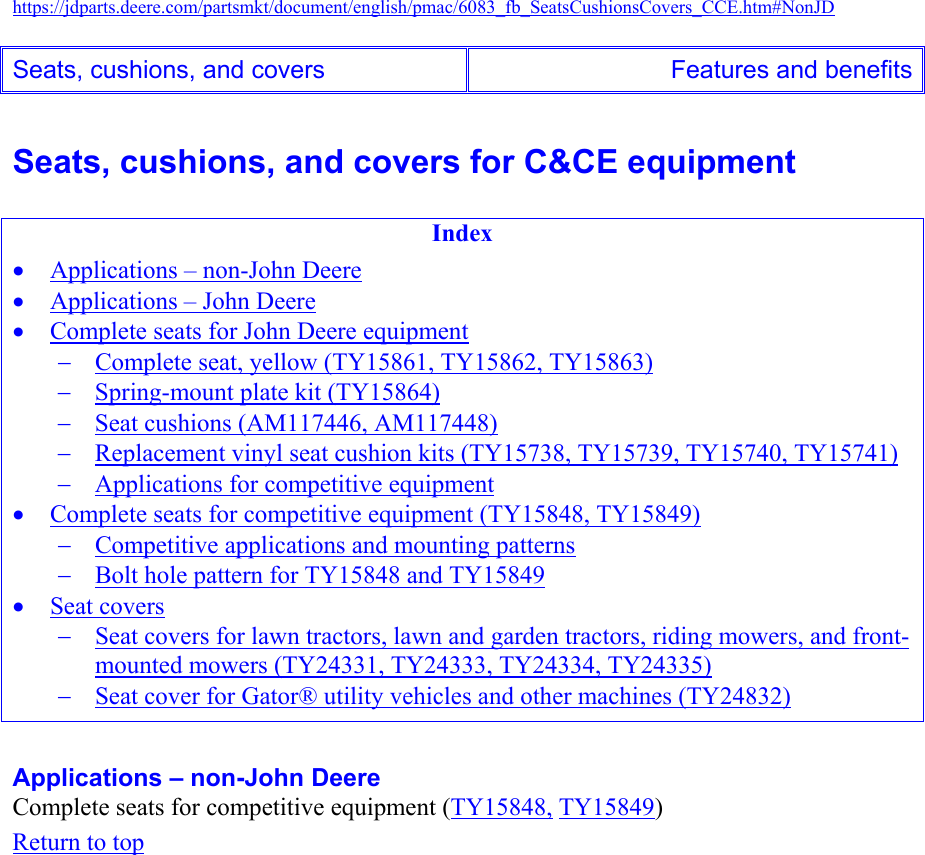Select the 'Features and benefits' header text
The width and height of the screenshot is (925, 855).
[791, 70]
